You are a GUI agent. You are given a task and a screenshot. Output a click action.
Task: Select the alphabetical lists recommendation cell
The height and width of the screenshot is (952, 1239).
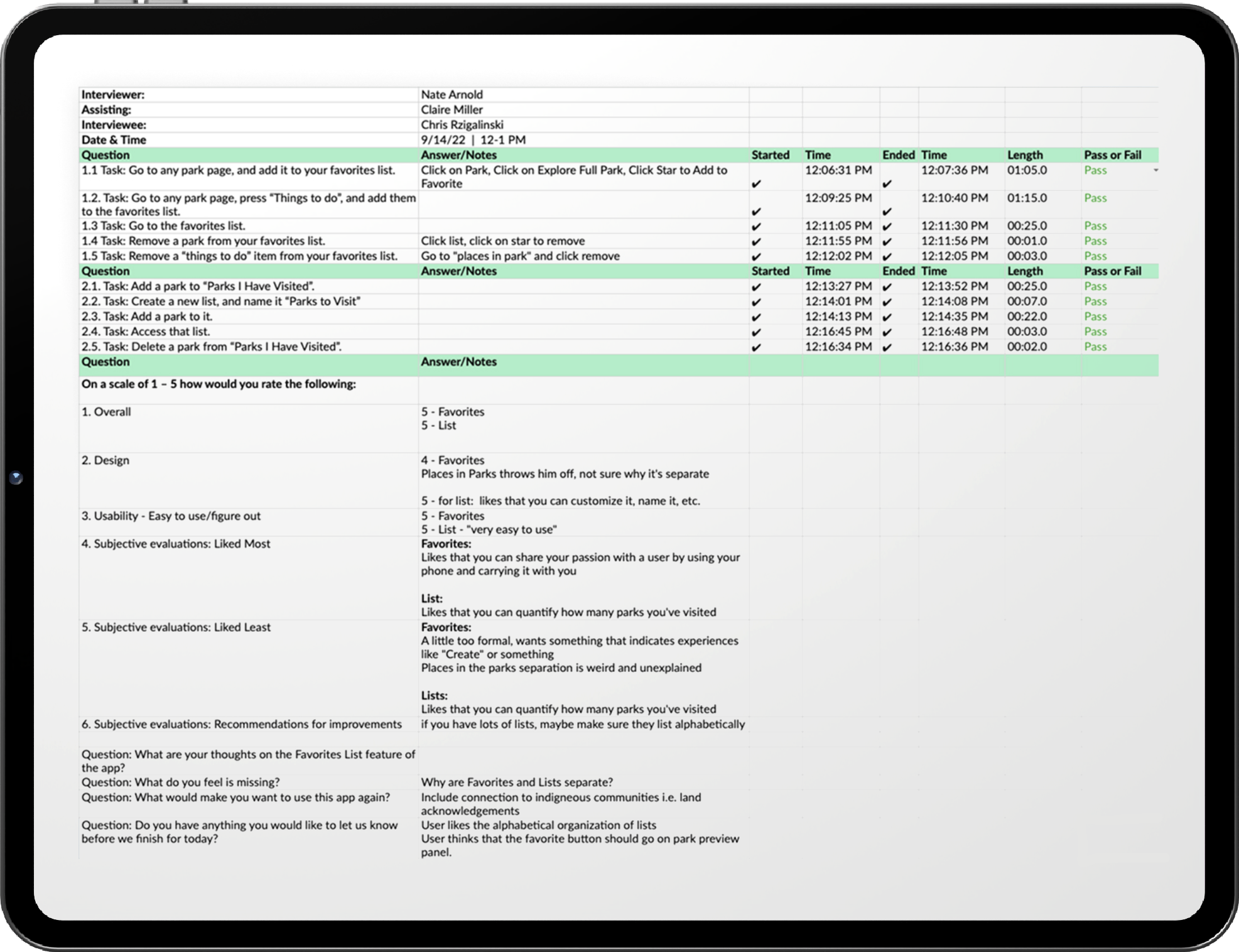583,724
